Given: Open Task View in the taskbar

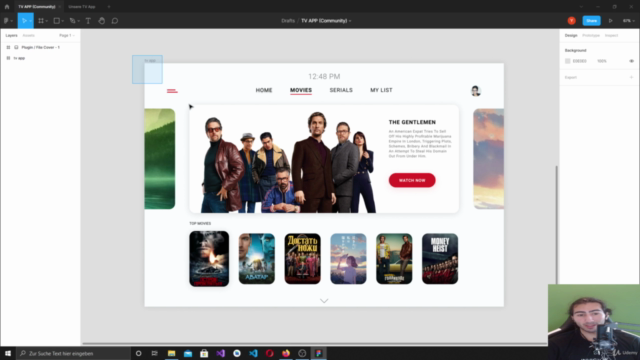Looking at the screenshot, I should click(x=154, y=353).
